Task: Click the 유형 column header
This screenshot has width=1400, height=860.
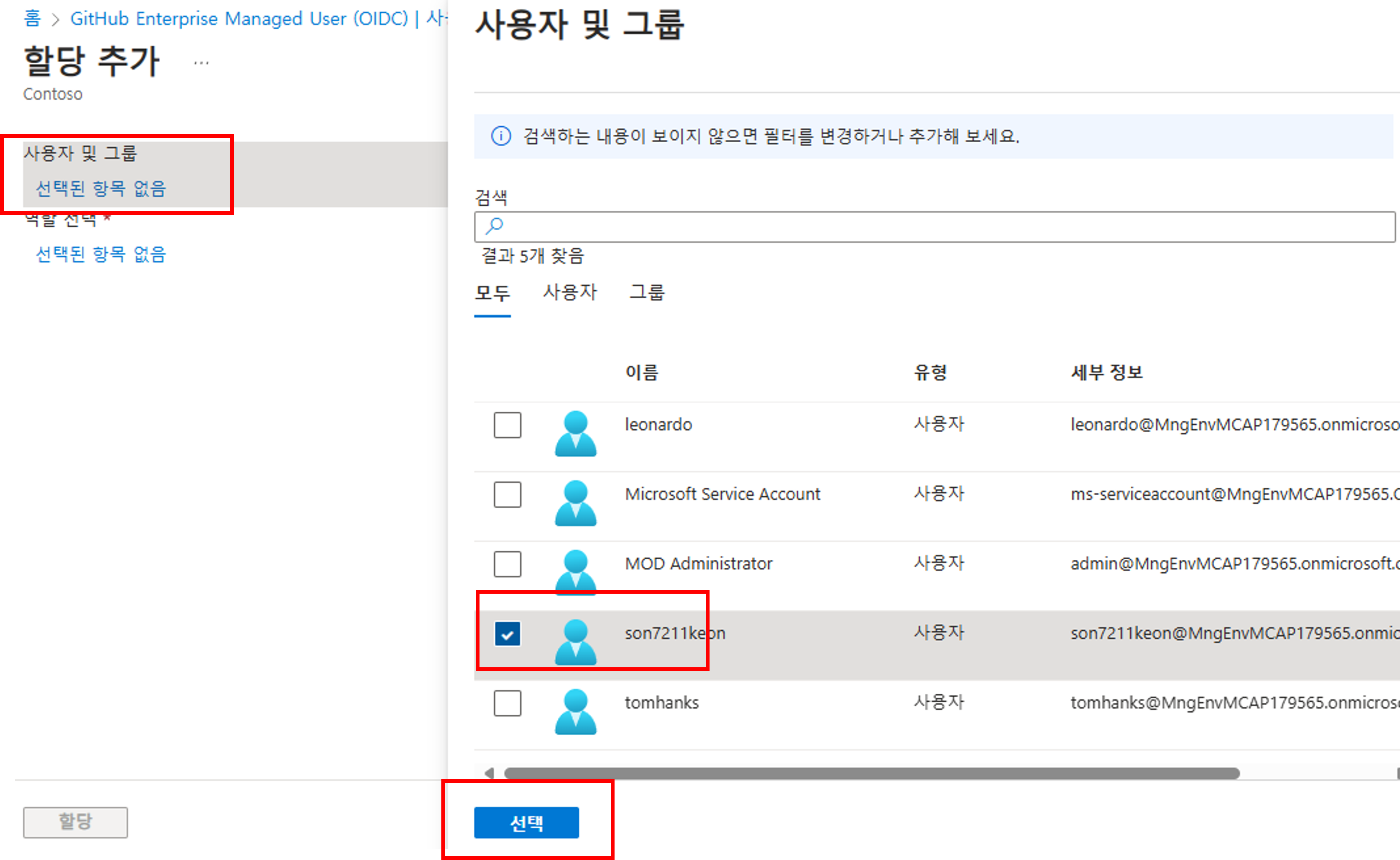Action: pyautogui.click(x=930, y=372)
